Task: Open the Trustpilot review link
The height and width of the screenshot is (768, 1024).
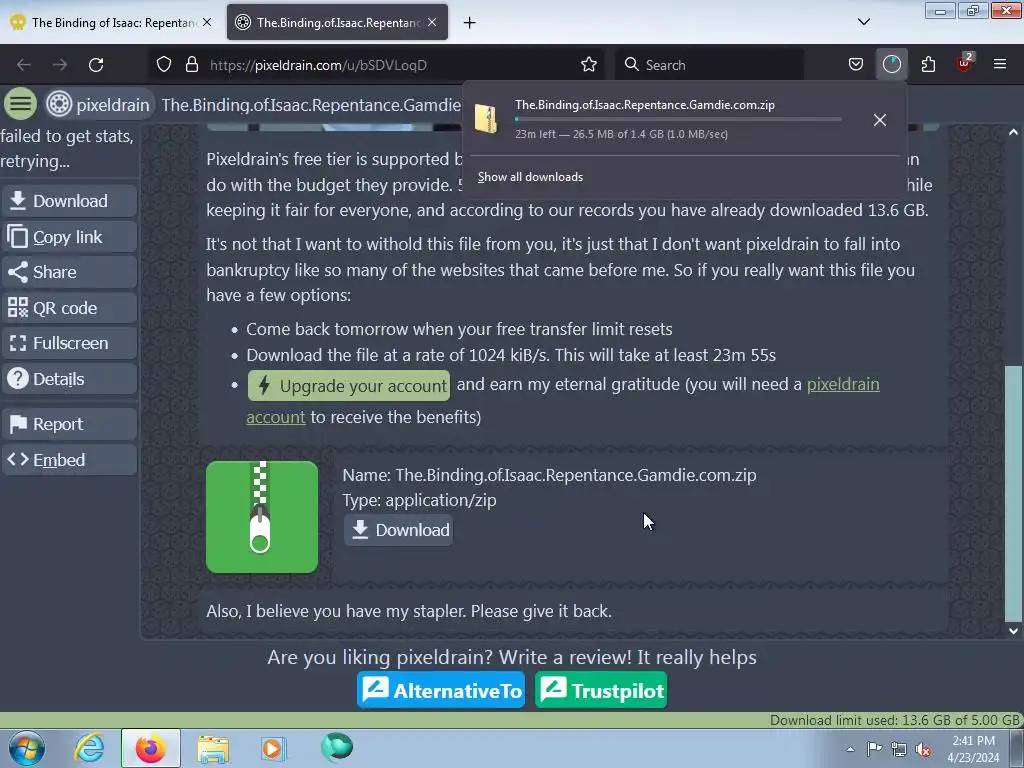Action: (x=601, y=690)
